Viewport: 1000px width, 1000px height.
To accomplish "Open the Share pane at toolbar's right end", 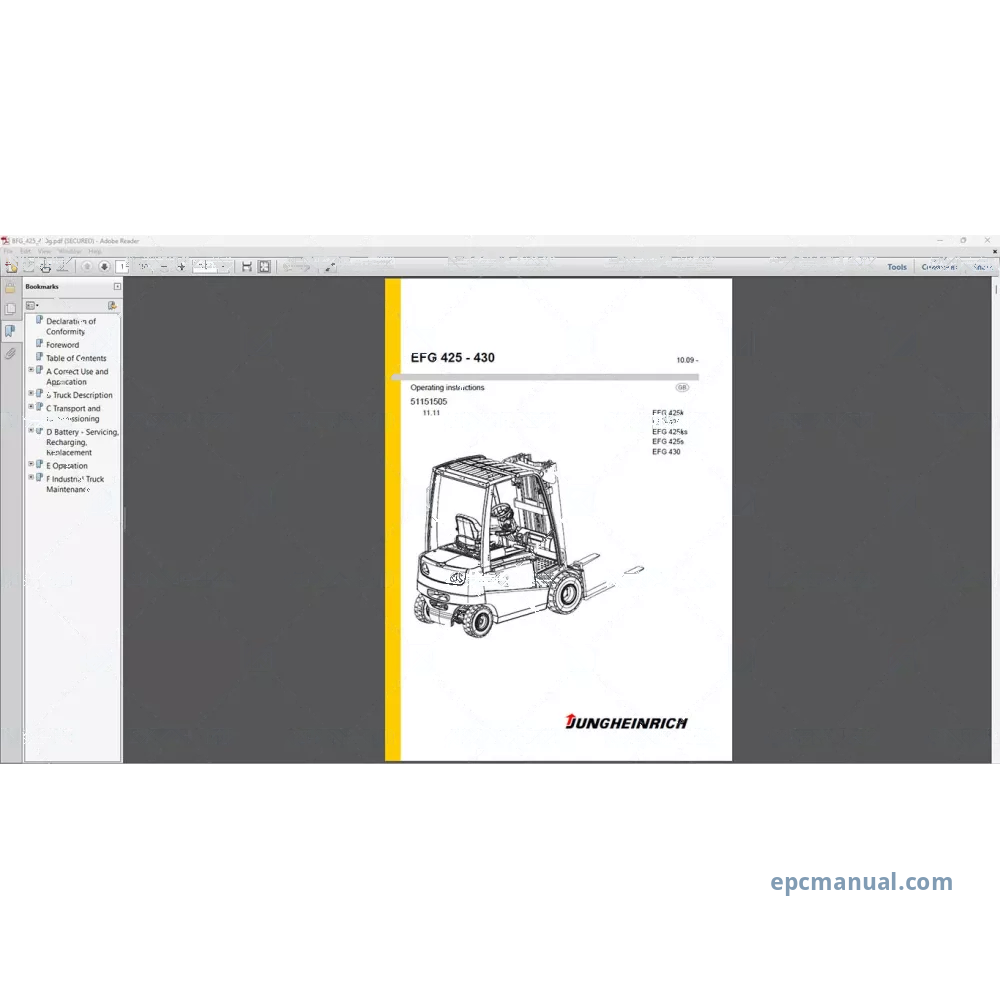I will [983, 267].
